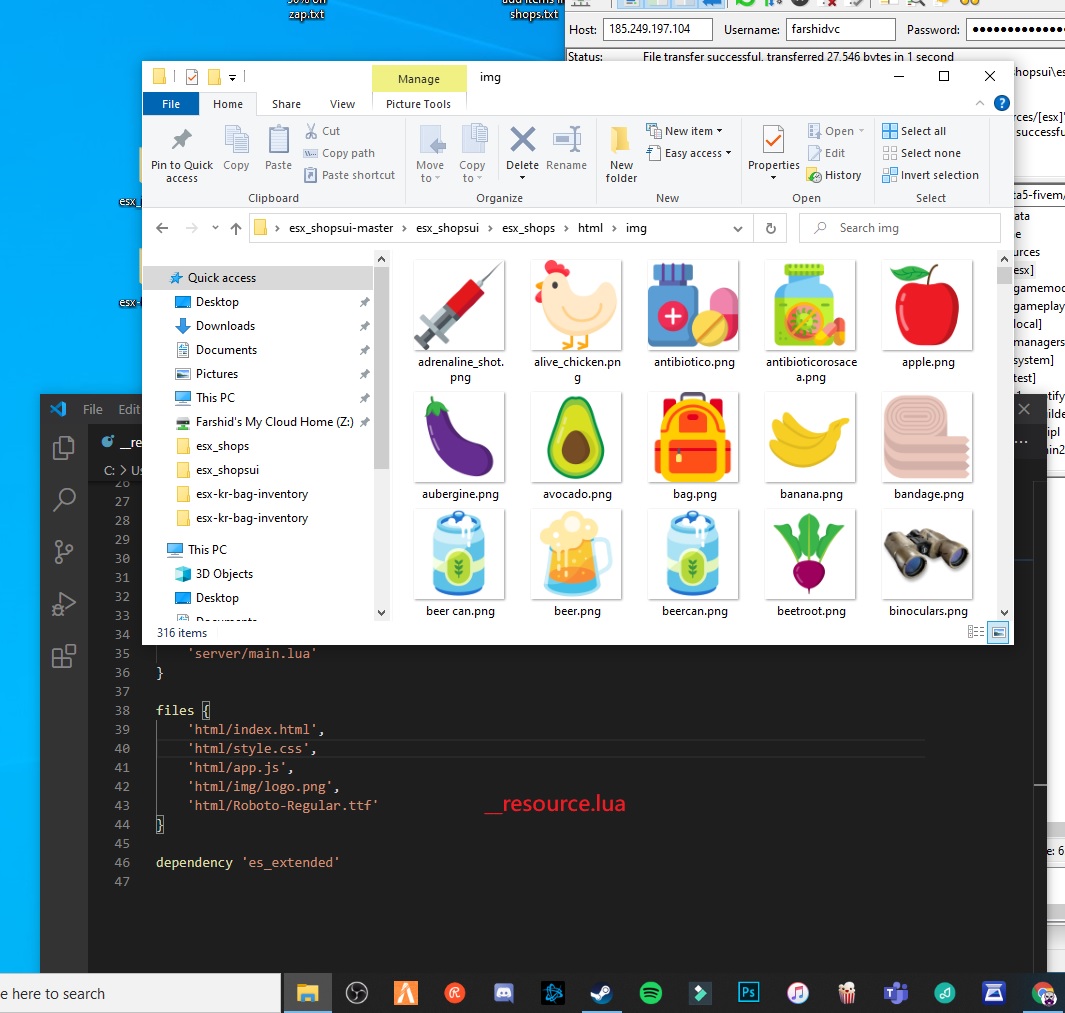Select the Home ribbon tab
The image size is (1065, 1013).
tap(228, 104)
